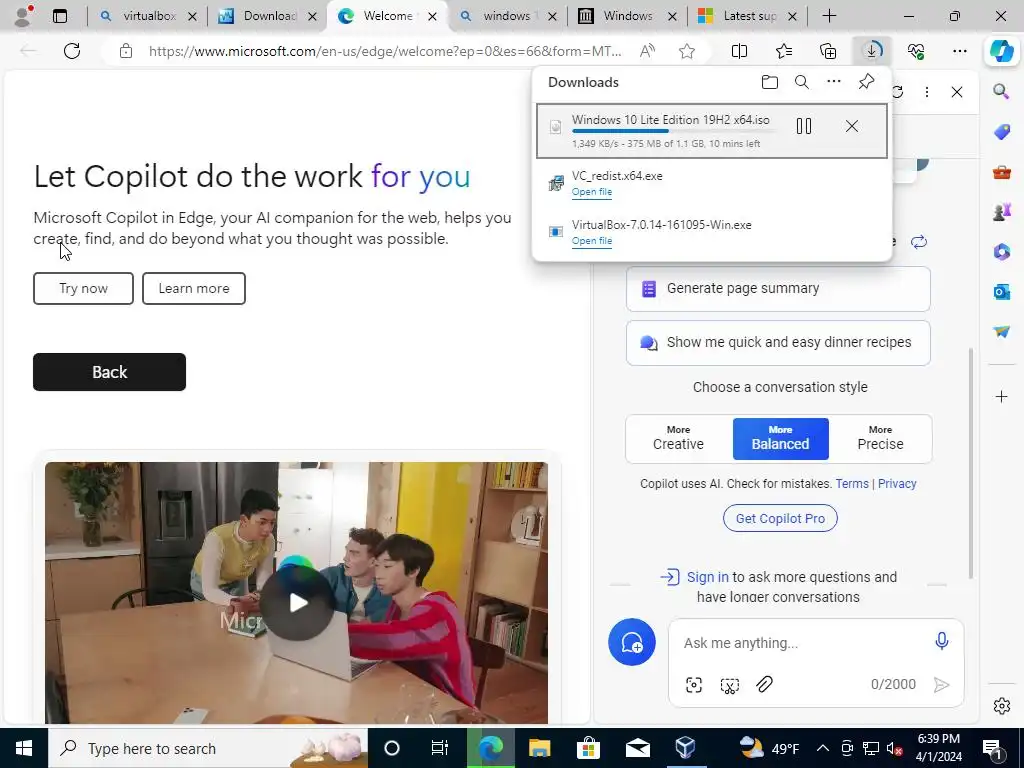Pause the Windows 10 Lite ISO download
This screenshot has height=768, width=1024.
804,126
